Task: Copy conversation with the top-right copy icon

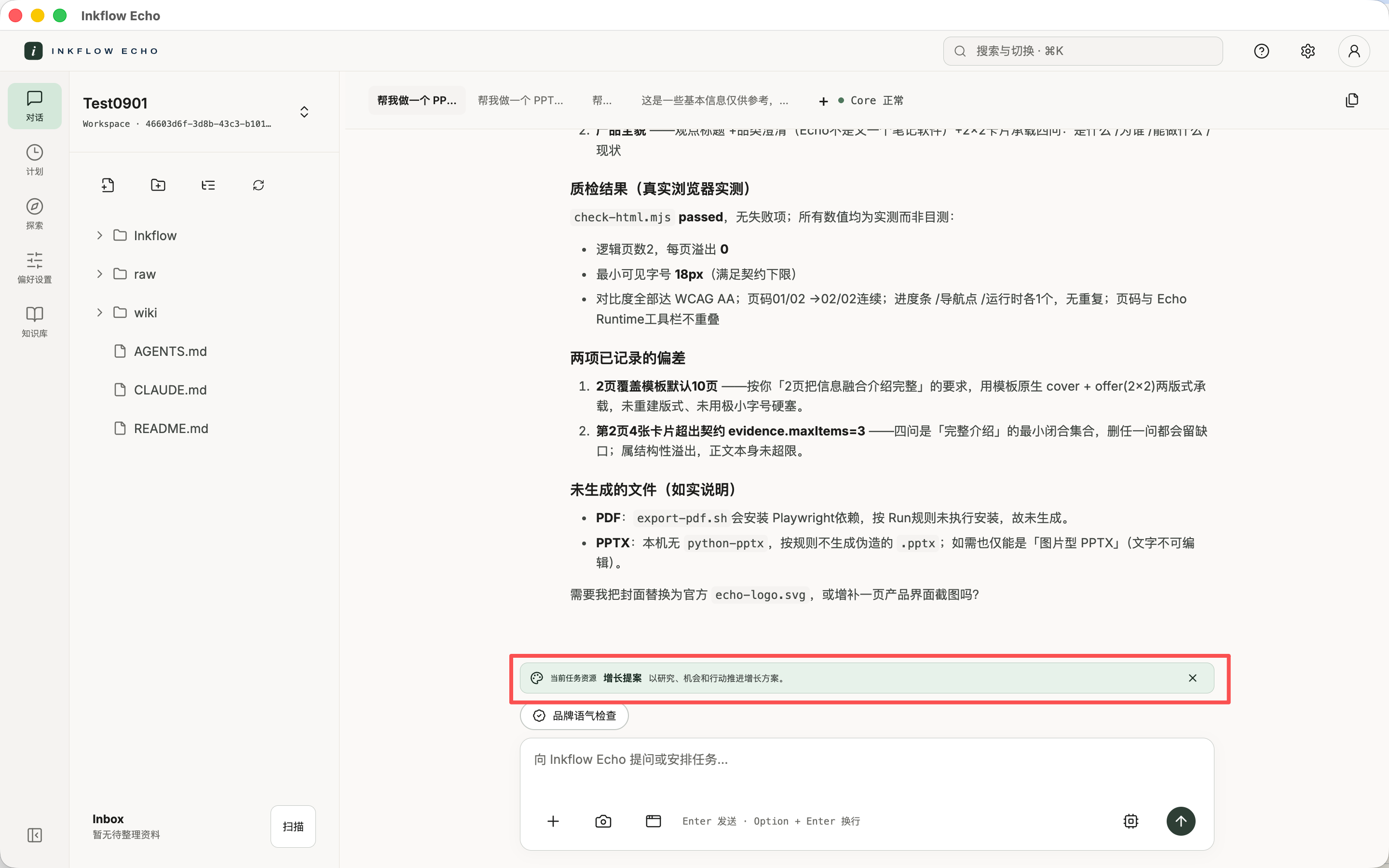Action: click(x=1352, y=100)
